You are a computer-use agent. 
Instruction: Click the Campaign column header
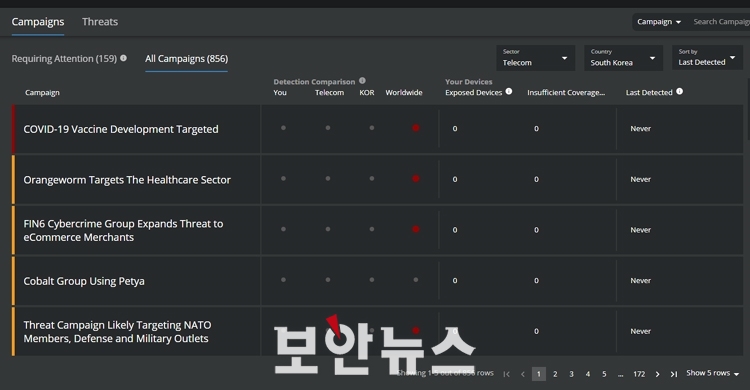[42, 93]
